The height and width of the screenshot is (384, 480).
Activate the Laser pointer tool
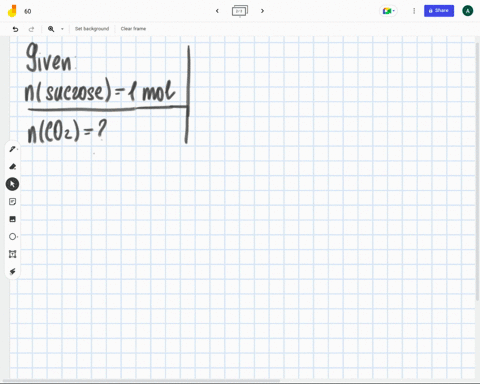(12, 271)
